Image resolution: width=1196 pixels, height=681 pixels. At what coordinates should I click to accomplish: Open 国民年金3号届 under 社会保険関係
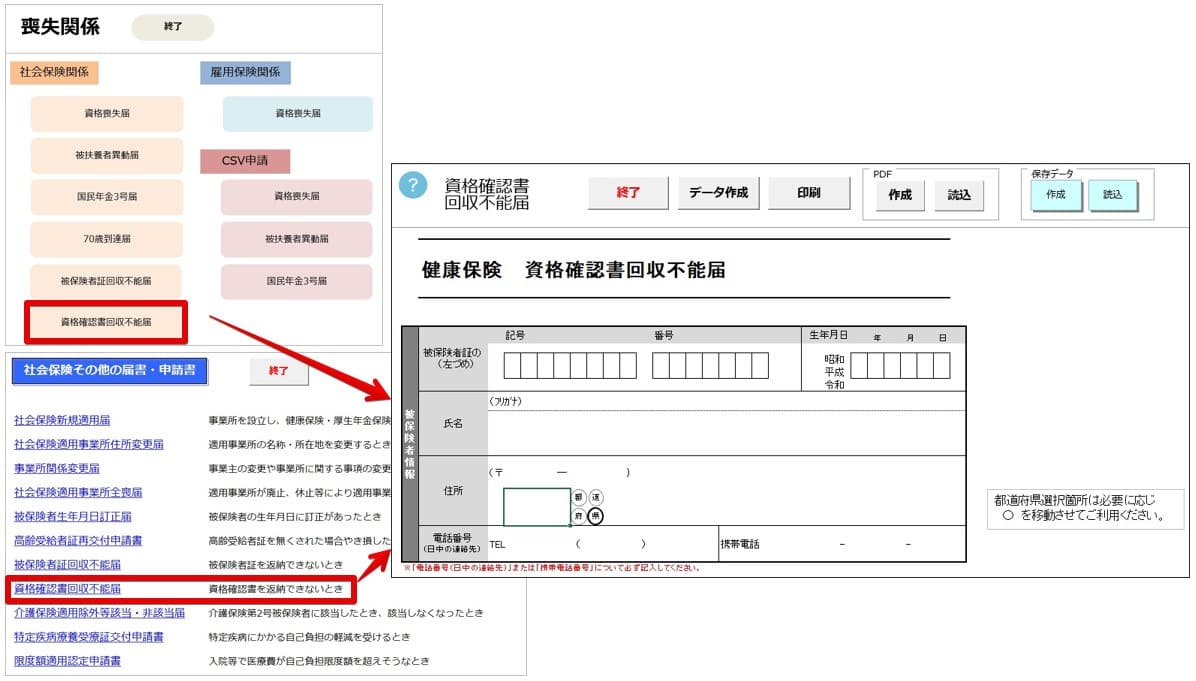(x=107, y=197)
